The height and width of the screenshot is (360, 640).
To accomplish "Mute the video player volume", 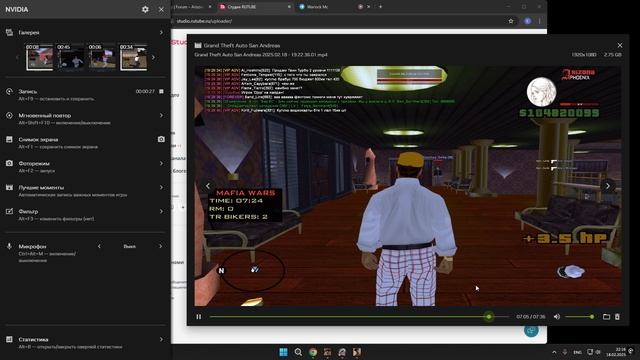I will [557, 317].
